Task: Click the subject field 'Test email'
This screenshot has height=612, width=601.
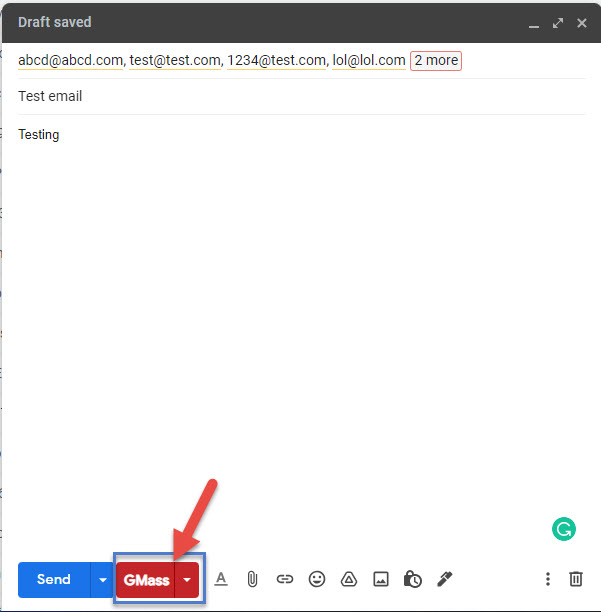Action: [x=301, y=96]
